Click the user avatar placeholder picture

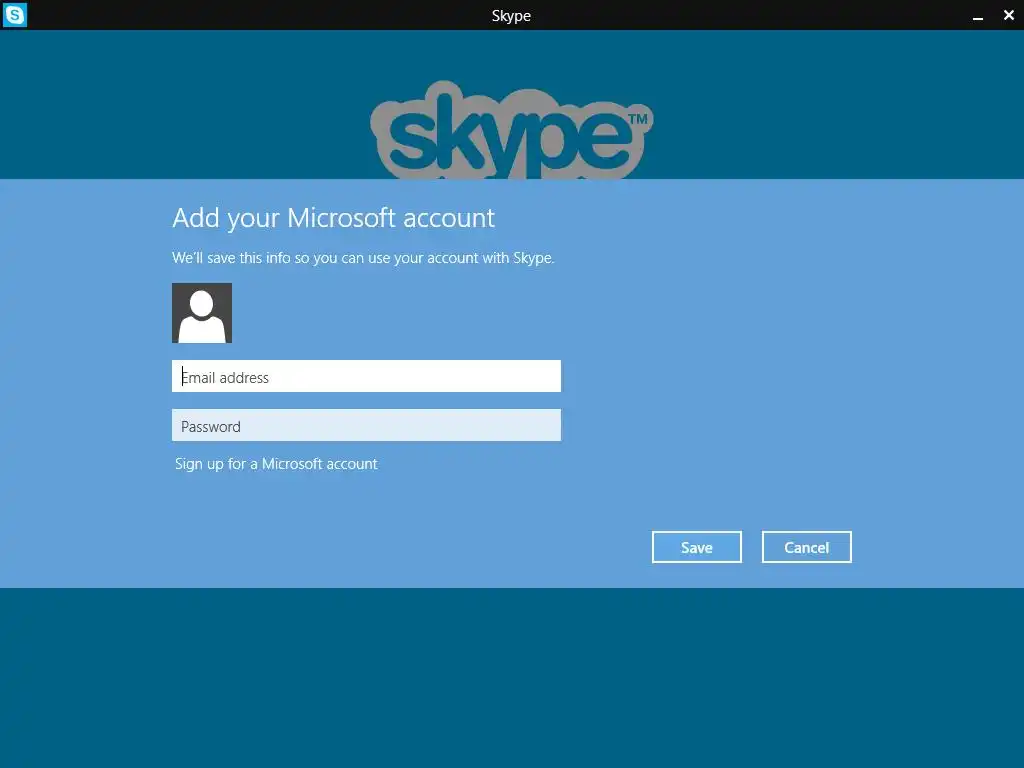coord(202,313)
